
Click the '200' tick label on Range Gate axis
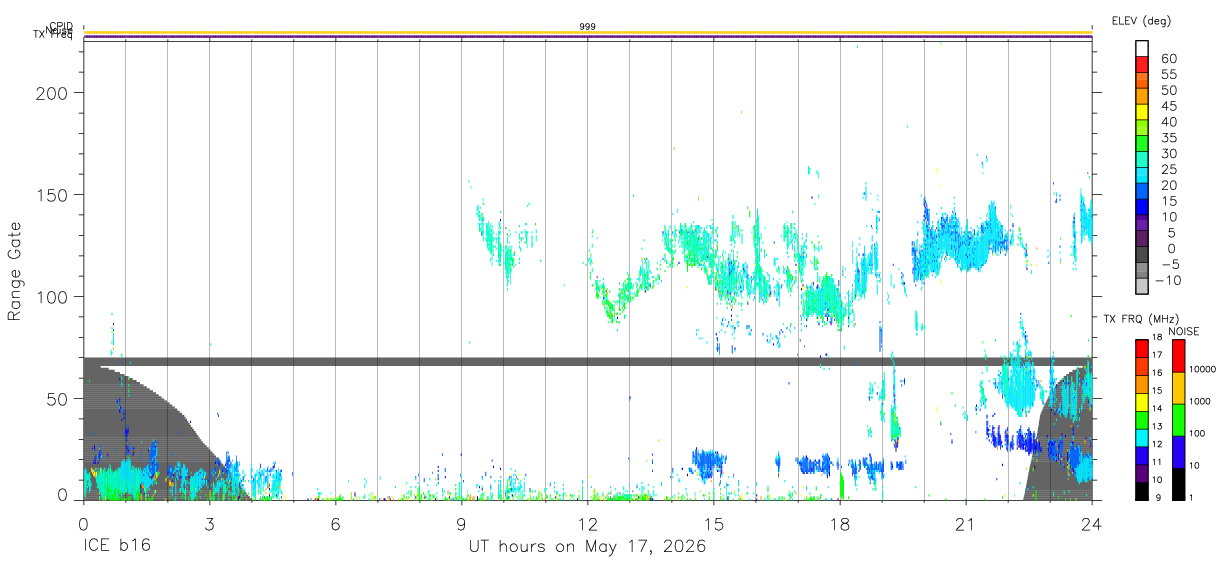tap(54, 92)
